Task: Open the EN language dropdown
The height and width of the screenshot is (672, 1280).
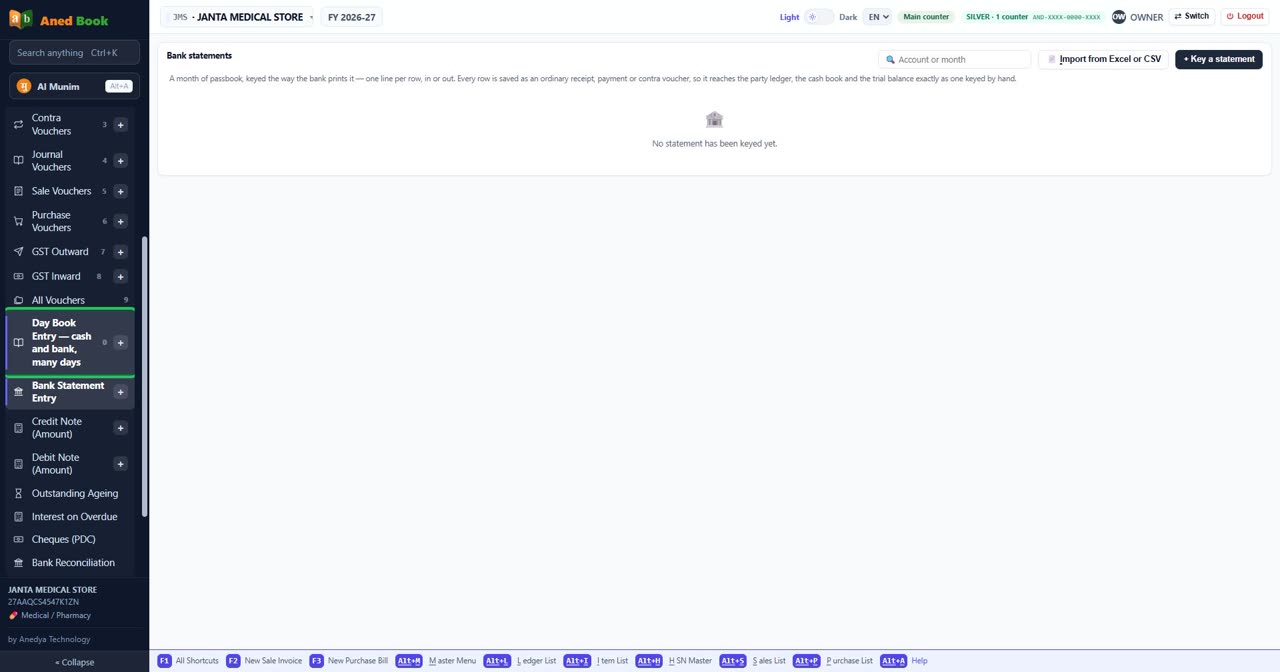Action: click(x=877, y=17)
